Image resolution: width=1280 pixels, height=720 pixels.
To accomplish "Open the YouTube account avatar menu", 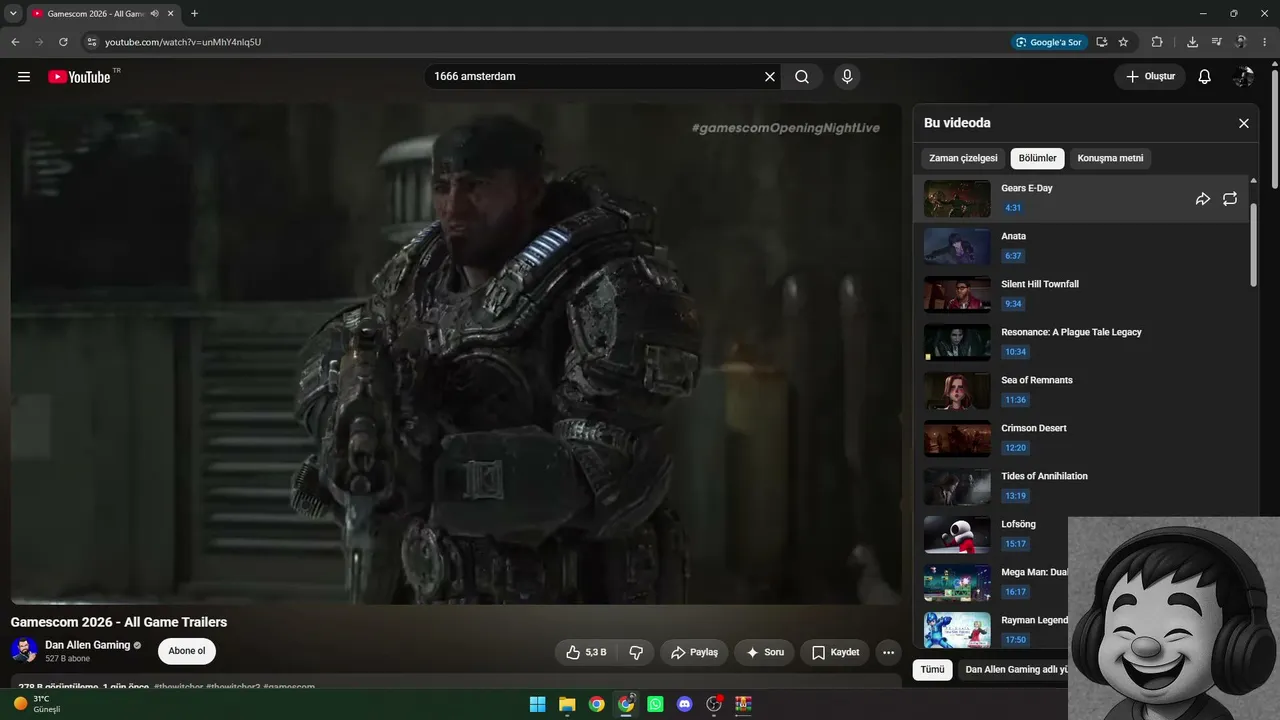I will point(1244,77).
